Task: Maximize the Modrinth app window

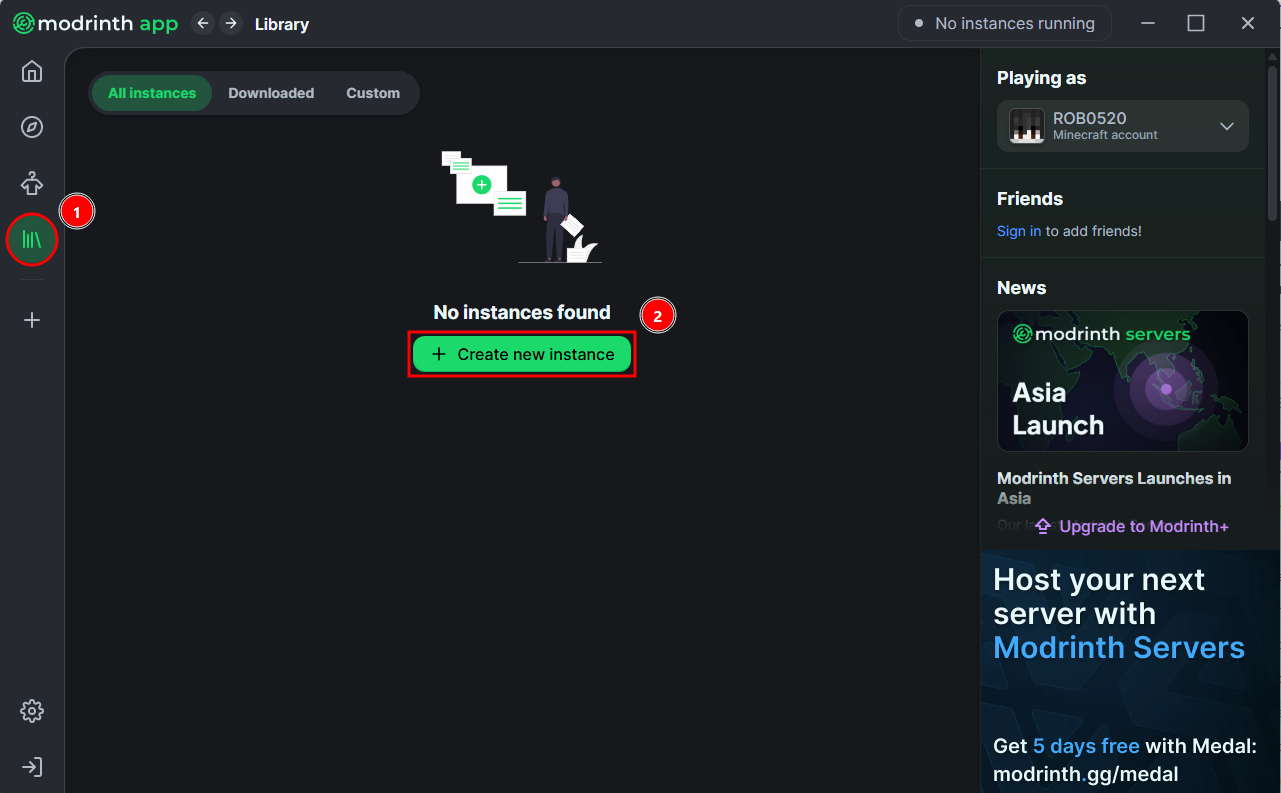Action: tap(1196, 23)
